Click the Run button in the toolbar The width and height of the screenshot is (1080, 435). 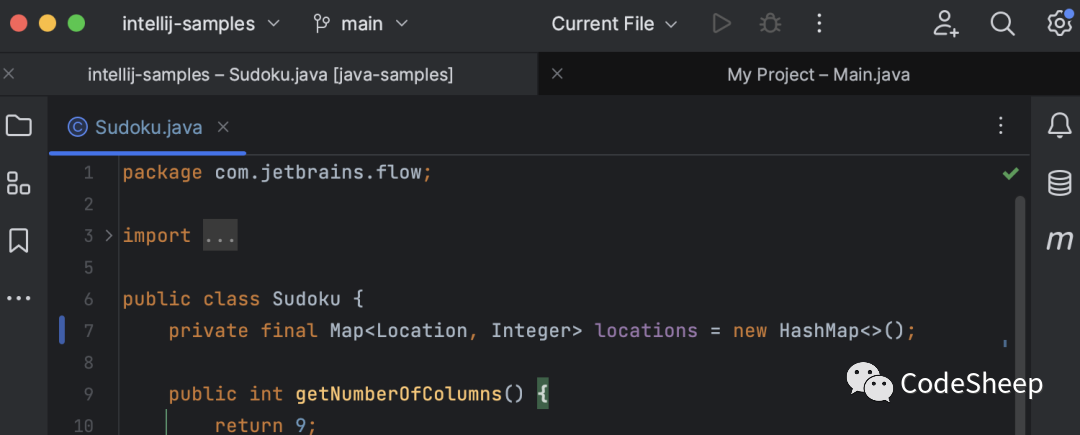721,24
